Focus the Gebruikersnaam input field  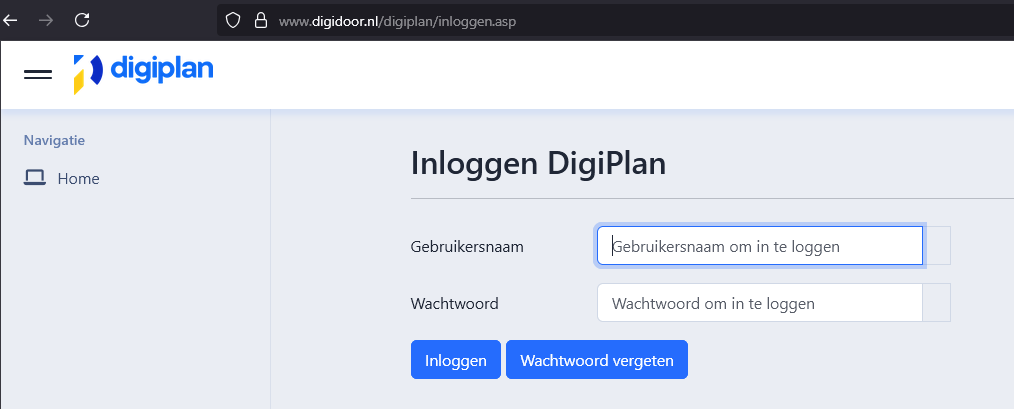coord(759,246)
